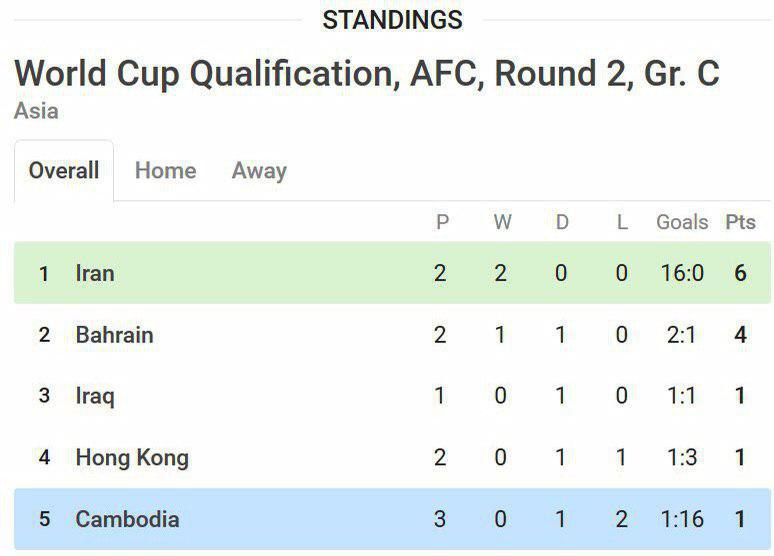Select the Away standings tab

[x=259, y=171]
